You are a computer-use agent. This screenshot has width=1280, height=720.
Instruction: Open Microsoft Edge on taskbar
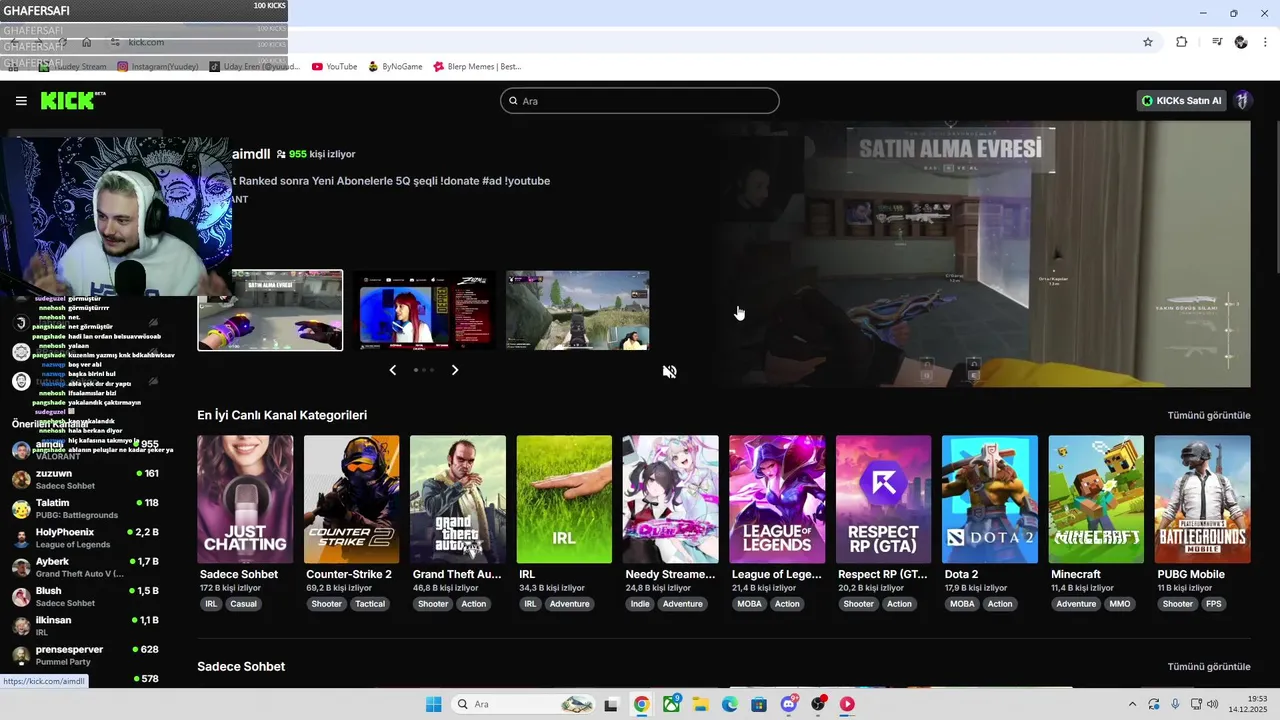[x=730, y=704]
